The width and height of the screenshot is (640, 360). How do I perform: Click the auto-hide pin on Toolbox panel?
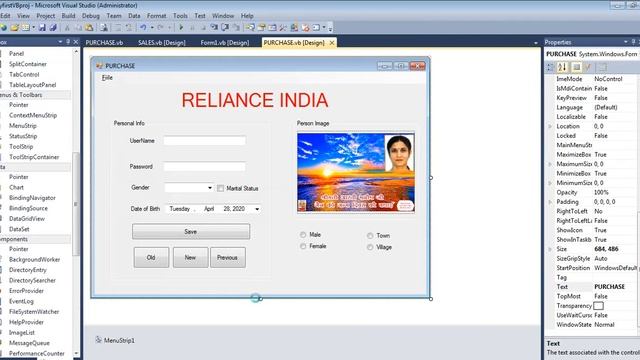point(68,42)
